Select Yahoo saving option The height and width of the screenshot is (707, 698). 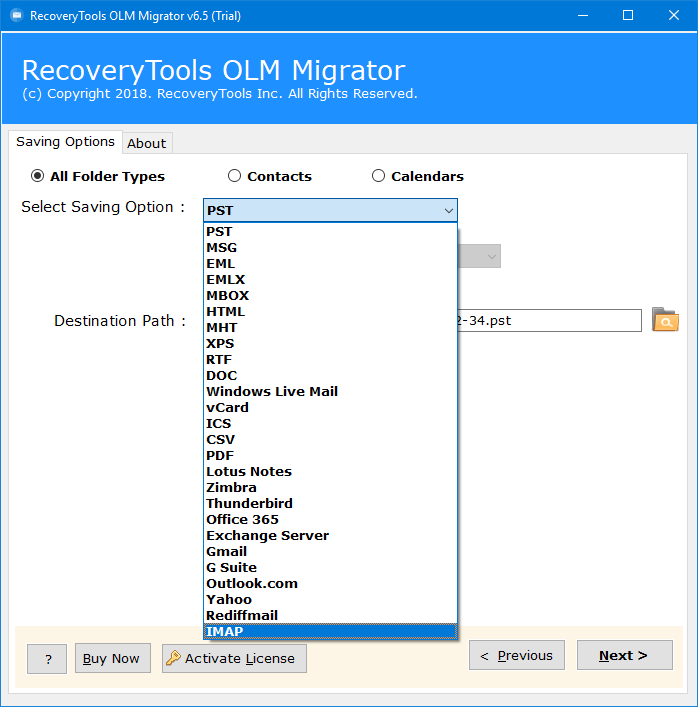point(331,600)
